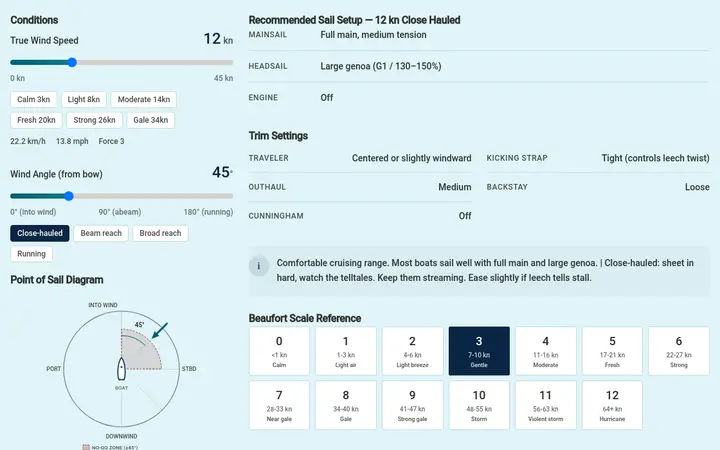Select Beaufort card 10 Storm

479,405
